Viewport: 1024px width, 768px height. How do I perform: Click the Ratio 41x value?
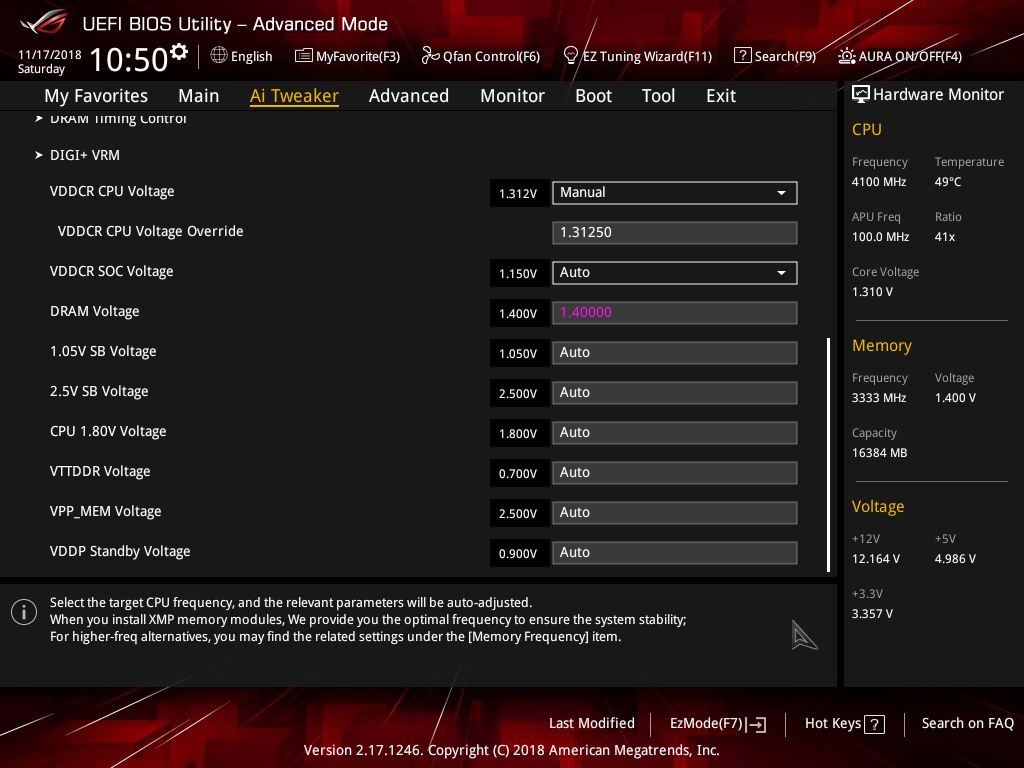pyautogui.click(x=945, y=236)
